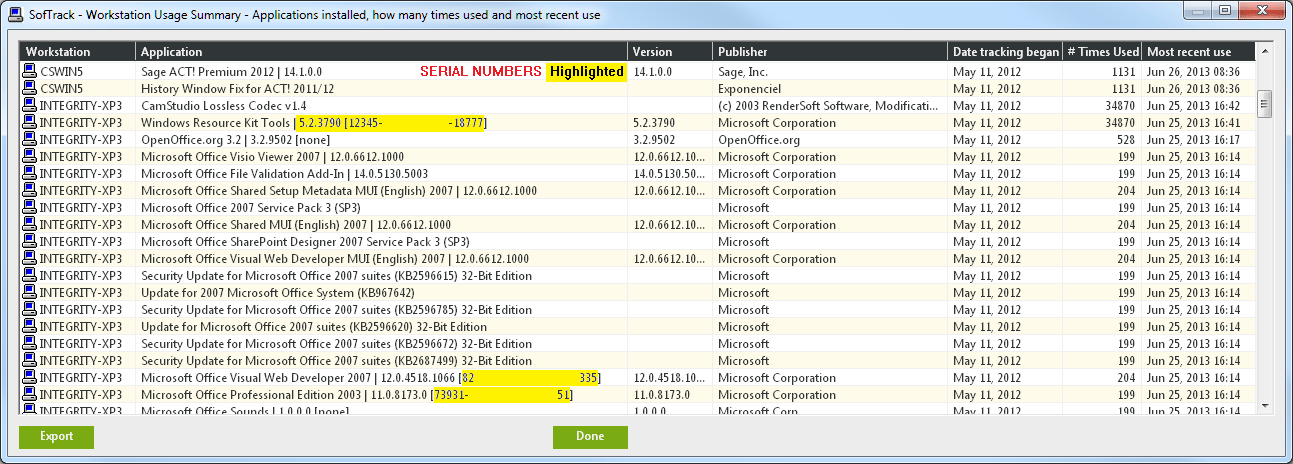Image resolution: width=1293 pixels, height=464 pixels.
Task: Click workstation icon in Office Visio Viewer 2007 row
Action: click(29, 157)
